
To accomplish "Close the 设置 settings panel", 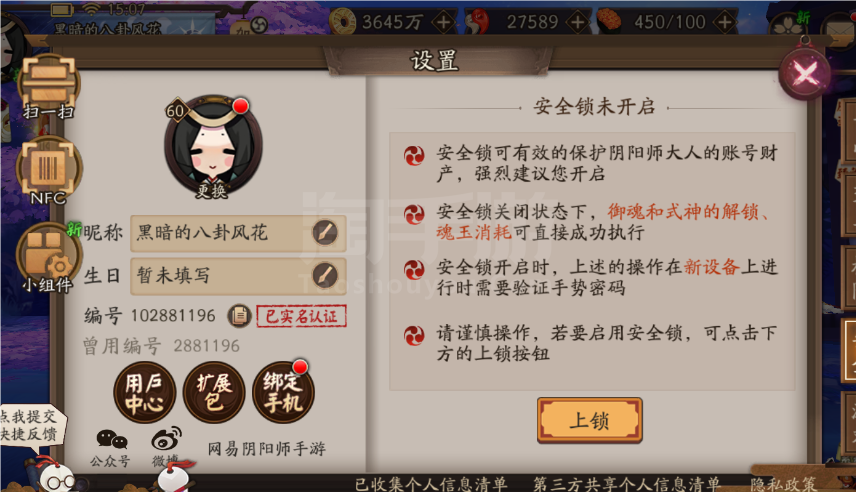I will pyautogui.click(x=805, y=73).
